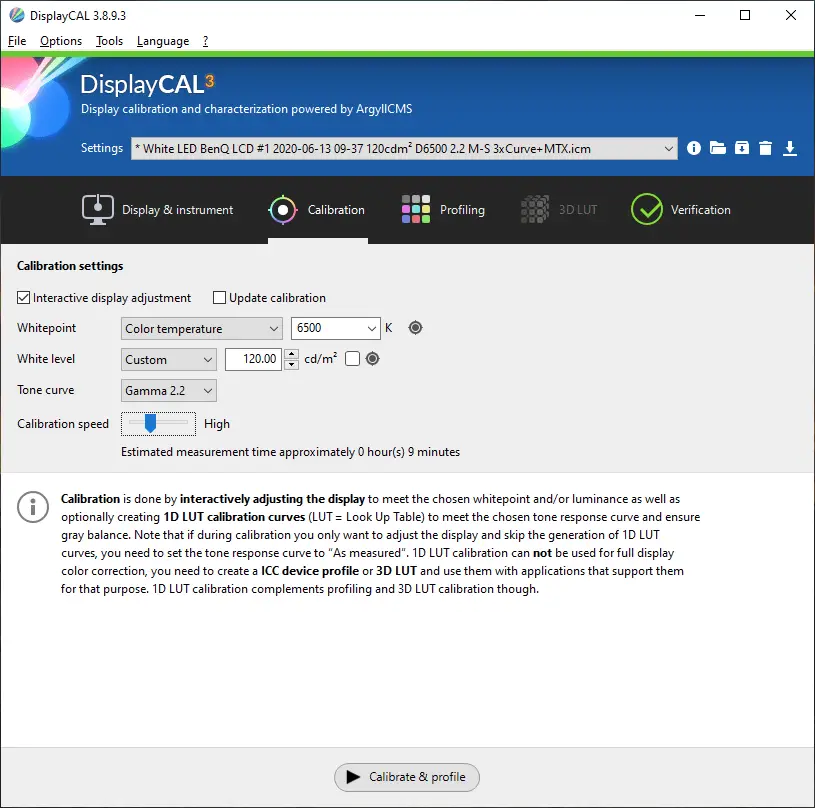
Task: Decrease white level with down spinner arrow
Action: point(292,365)
